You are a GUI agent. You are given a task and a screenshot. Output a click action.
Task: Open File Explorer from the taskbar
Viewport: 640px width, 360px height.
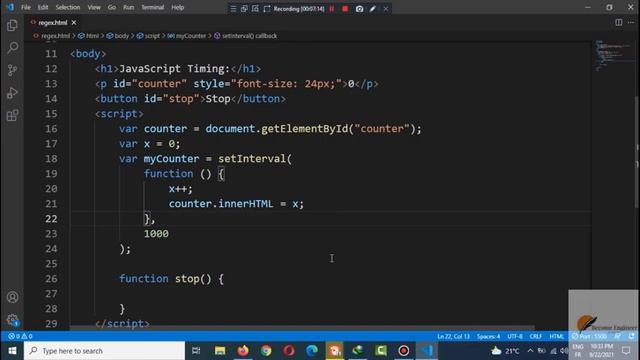(220, 351)
